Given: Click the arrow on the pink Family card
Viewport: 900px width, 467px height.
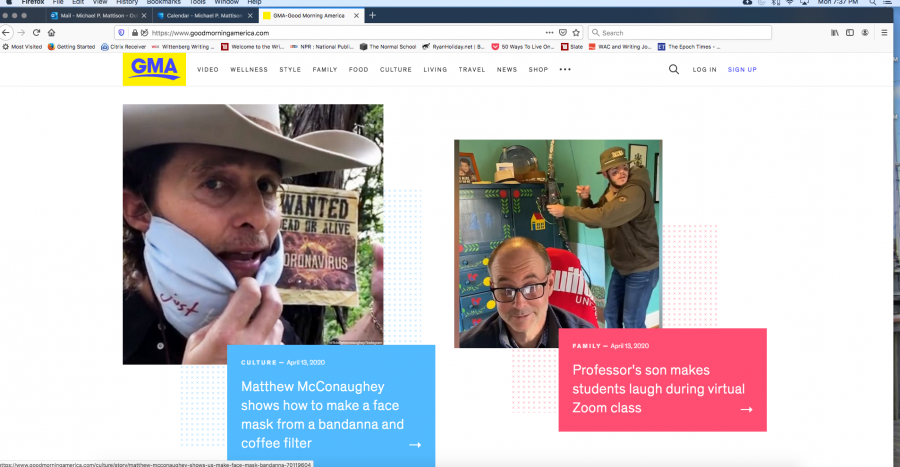Looking at the screenshot, I should [x=746, y=410].
